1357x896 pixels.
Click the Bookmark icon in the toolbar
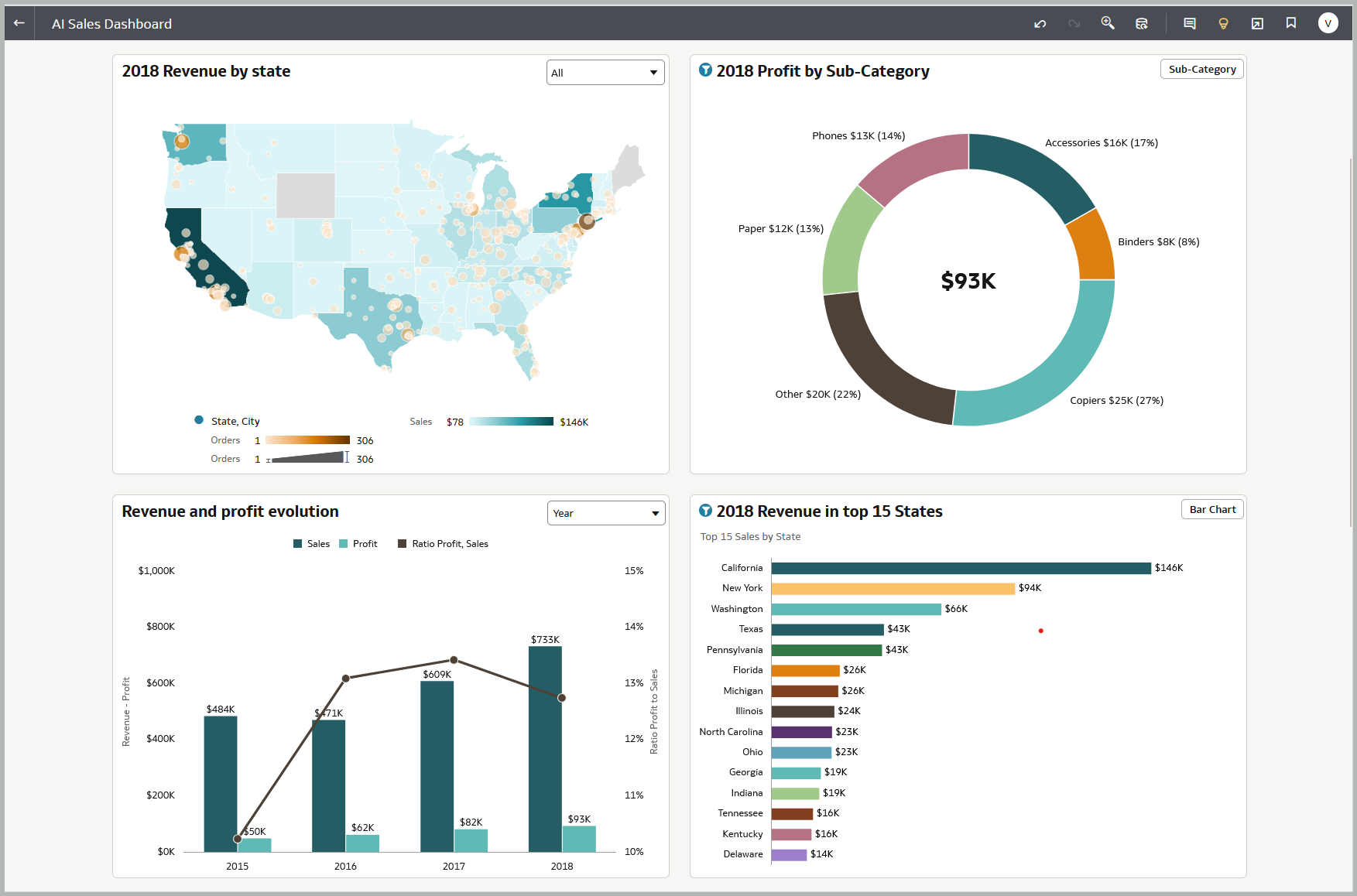[x=1290, y=23]
